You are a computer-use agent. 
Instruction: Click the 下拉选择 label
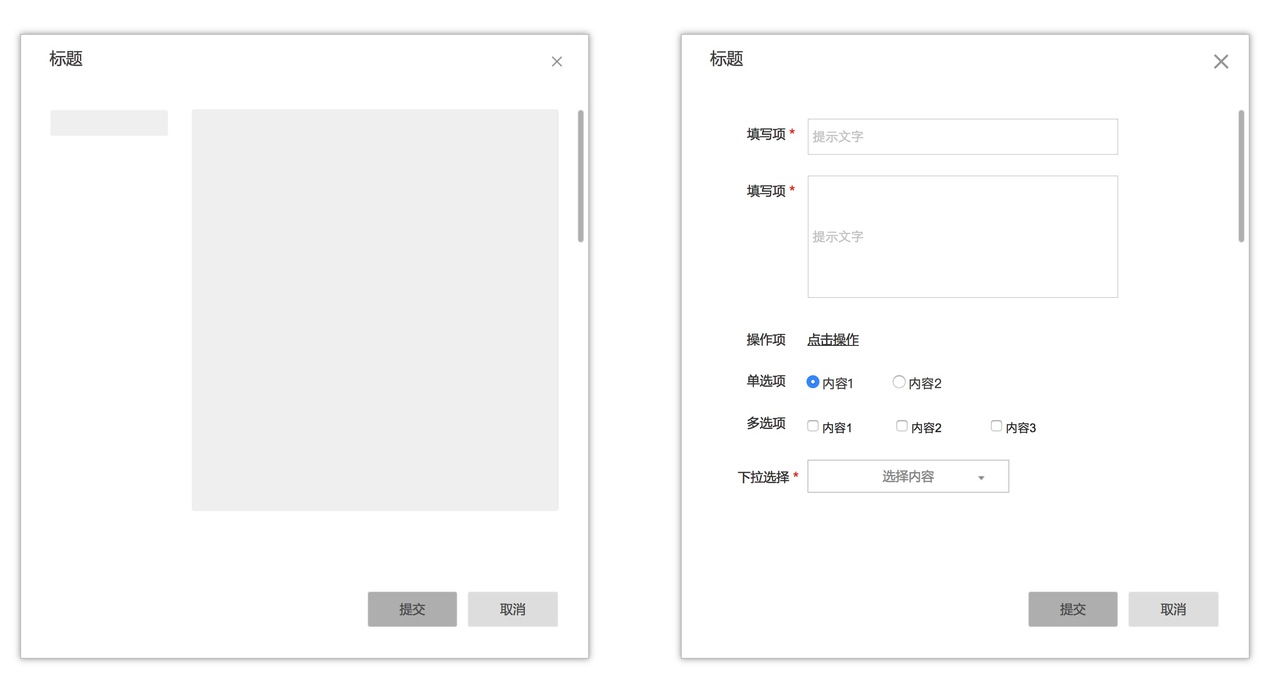[x=763, y=477]
